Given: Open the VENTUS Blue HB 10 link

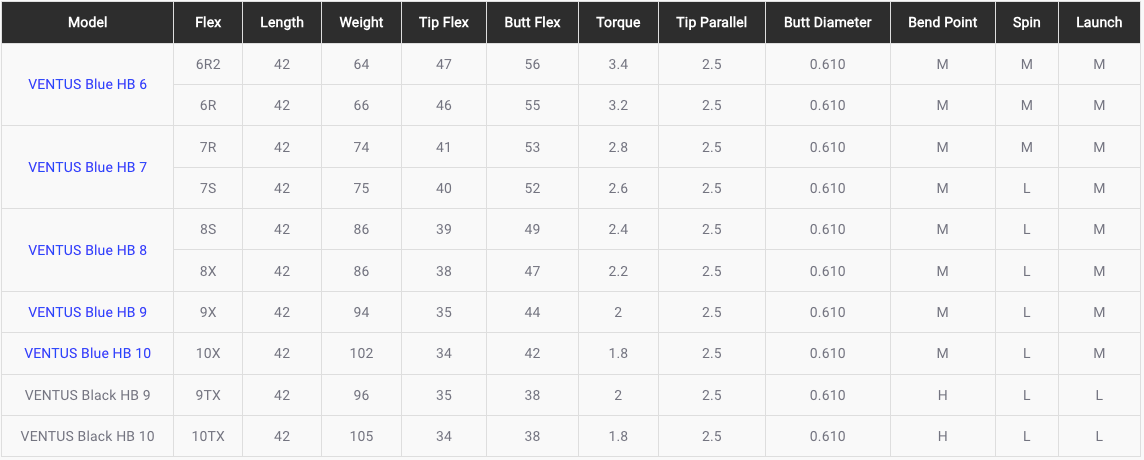Looking at the screenshot, I should click(87, 353).
